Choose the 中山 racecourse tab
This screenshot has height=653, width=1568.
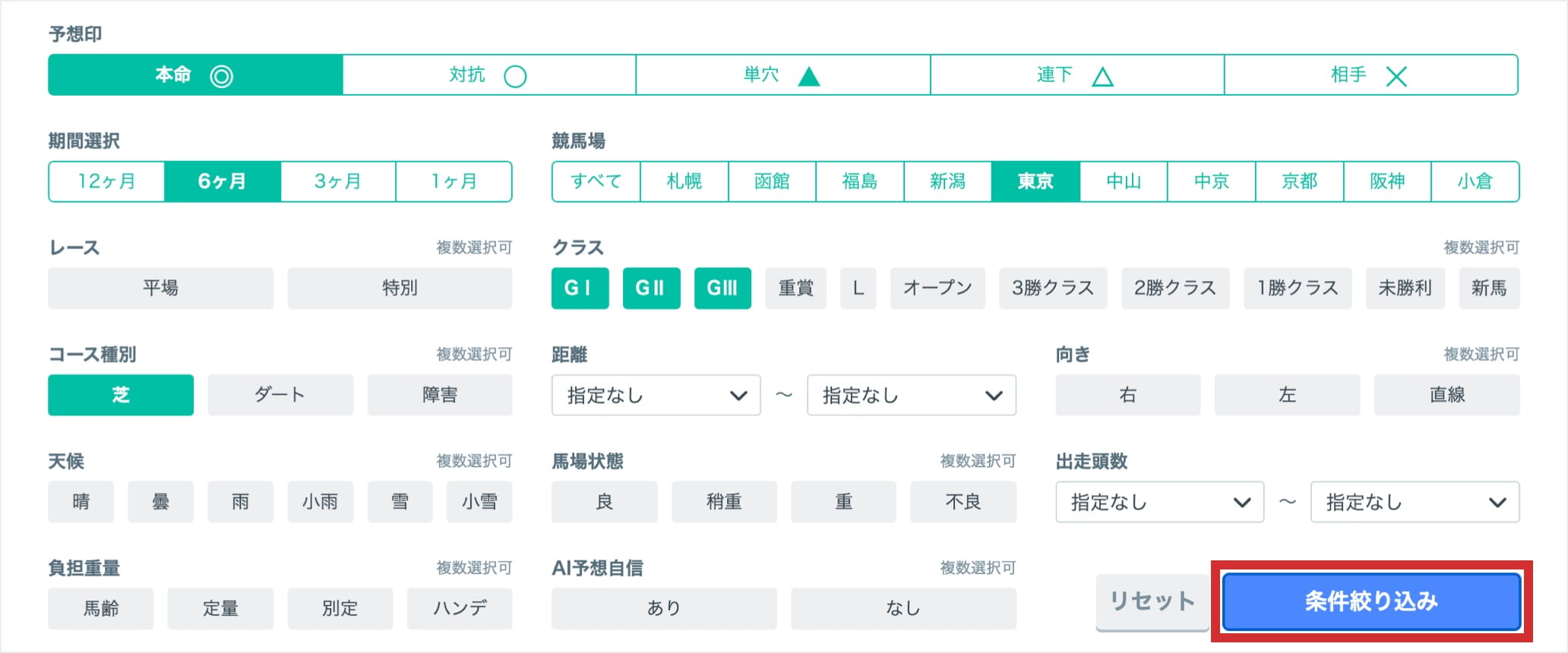[x=1123, y=181]
